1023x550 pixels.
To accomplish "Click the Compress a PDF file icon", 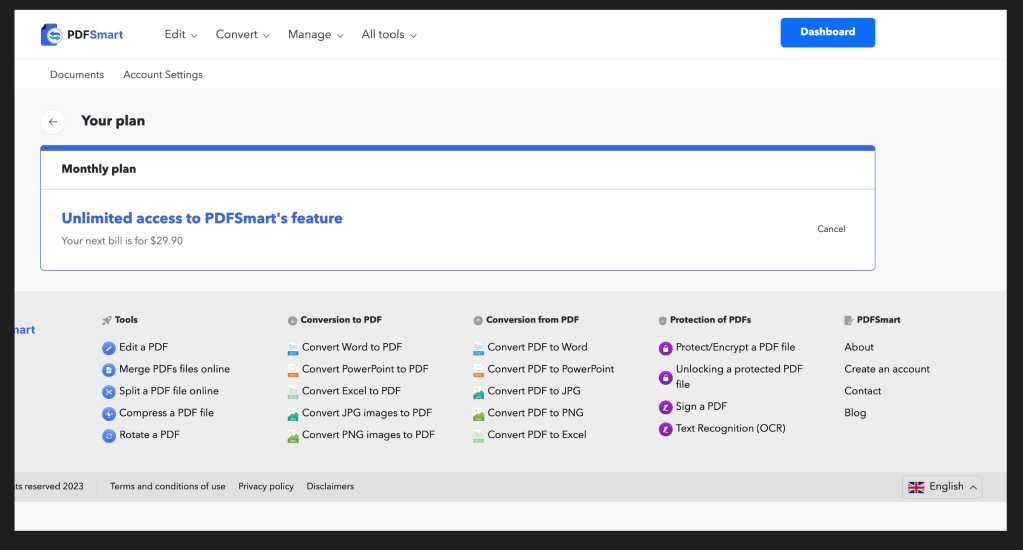I will (109, 414).
